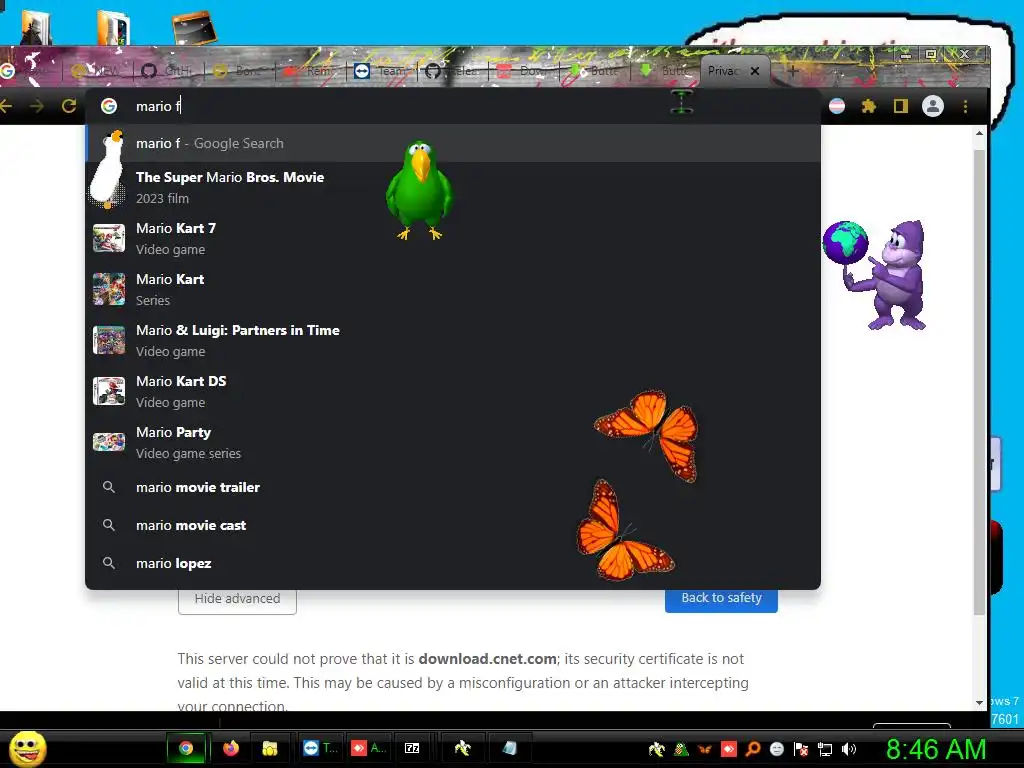
Task: Open the folder item on the taskbar
Action: pyautogui.click(x=270, y=748)
